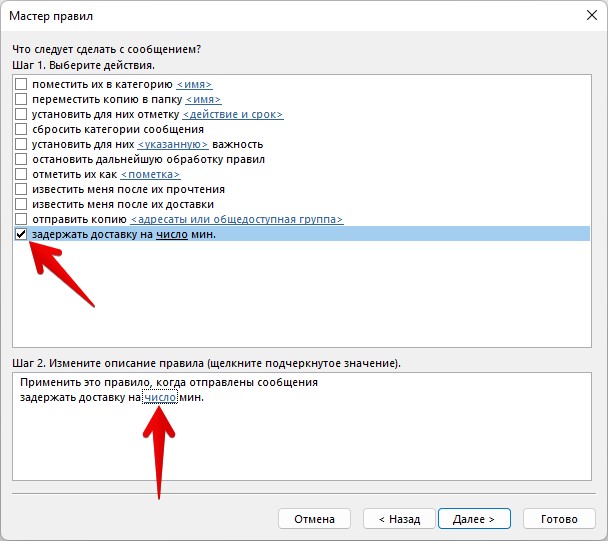Click 'число' in highlighted action row
Screen dimensions: 608x541
(x=172, y=234)
